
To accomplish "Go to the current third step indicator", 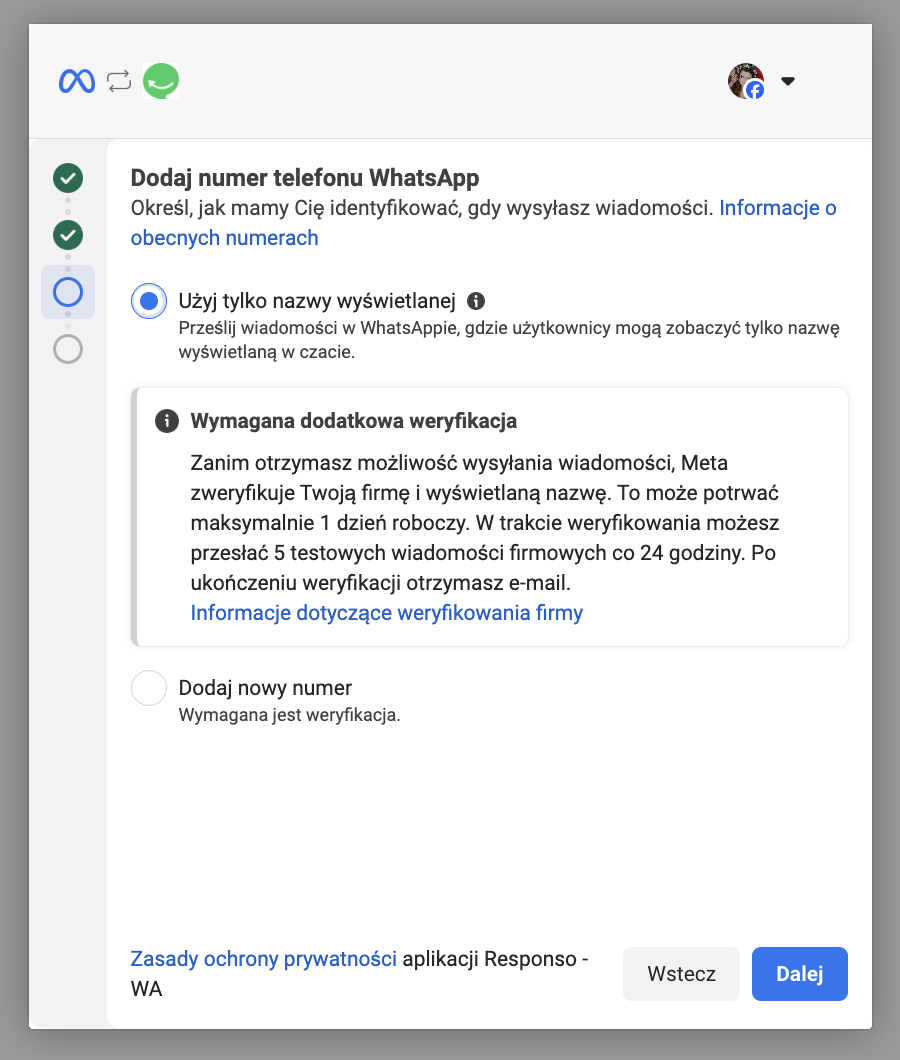I will point(68,292).
